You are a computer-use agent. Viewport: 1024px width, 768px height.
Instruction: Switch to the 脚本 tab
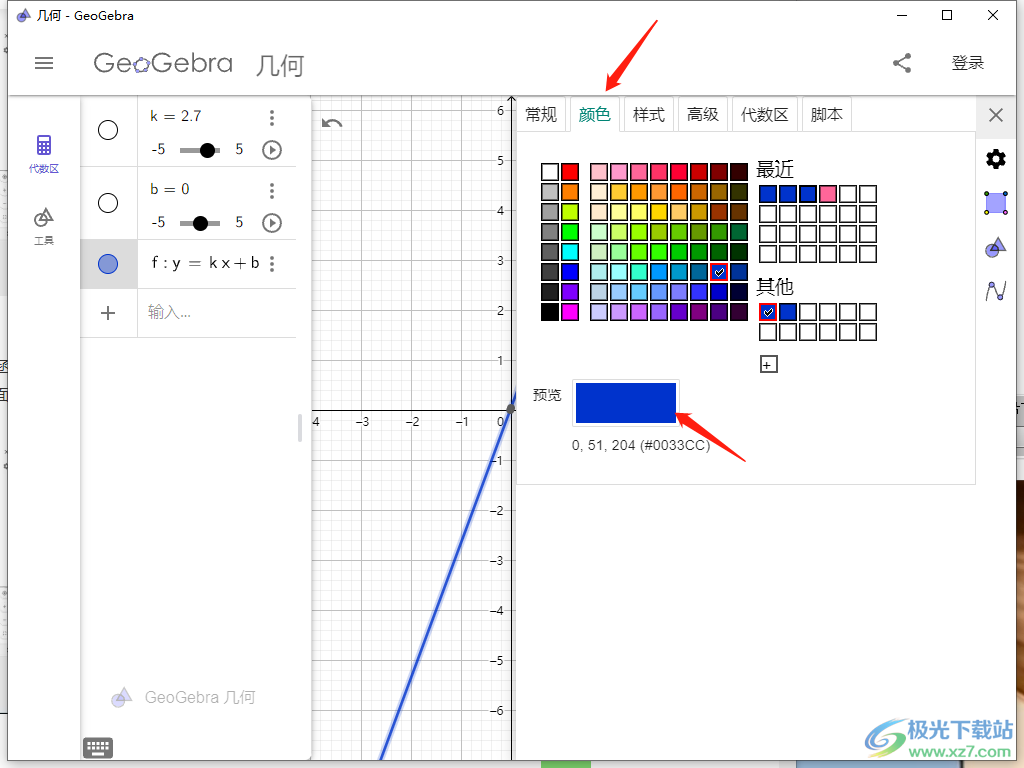click(x=826, y=115)
